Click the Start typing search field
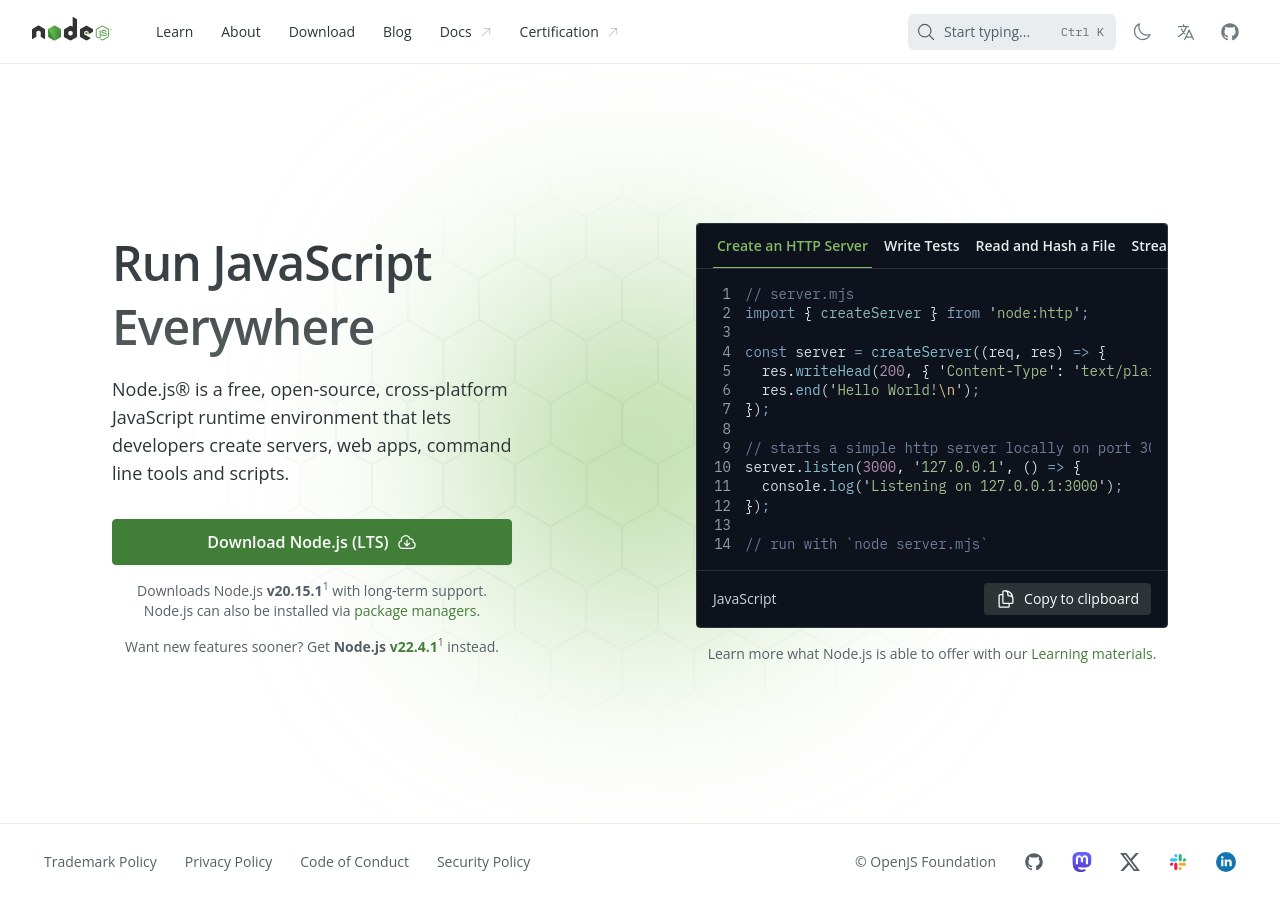1280x900 pixels. click(1000, 32)
